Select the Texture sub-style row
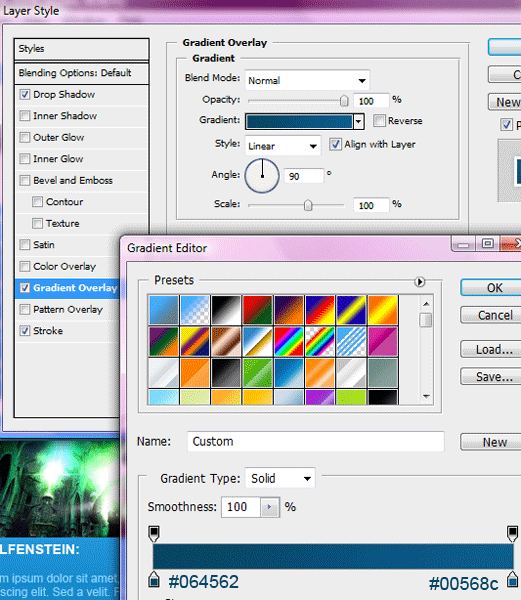Screen dimensions: 521x600 click(x=81, y=223)
